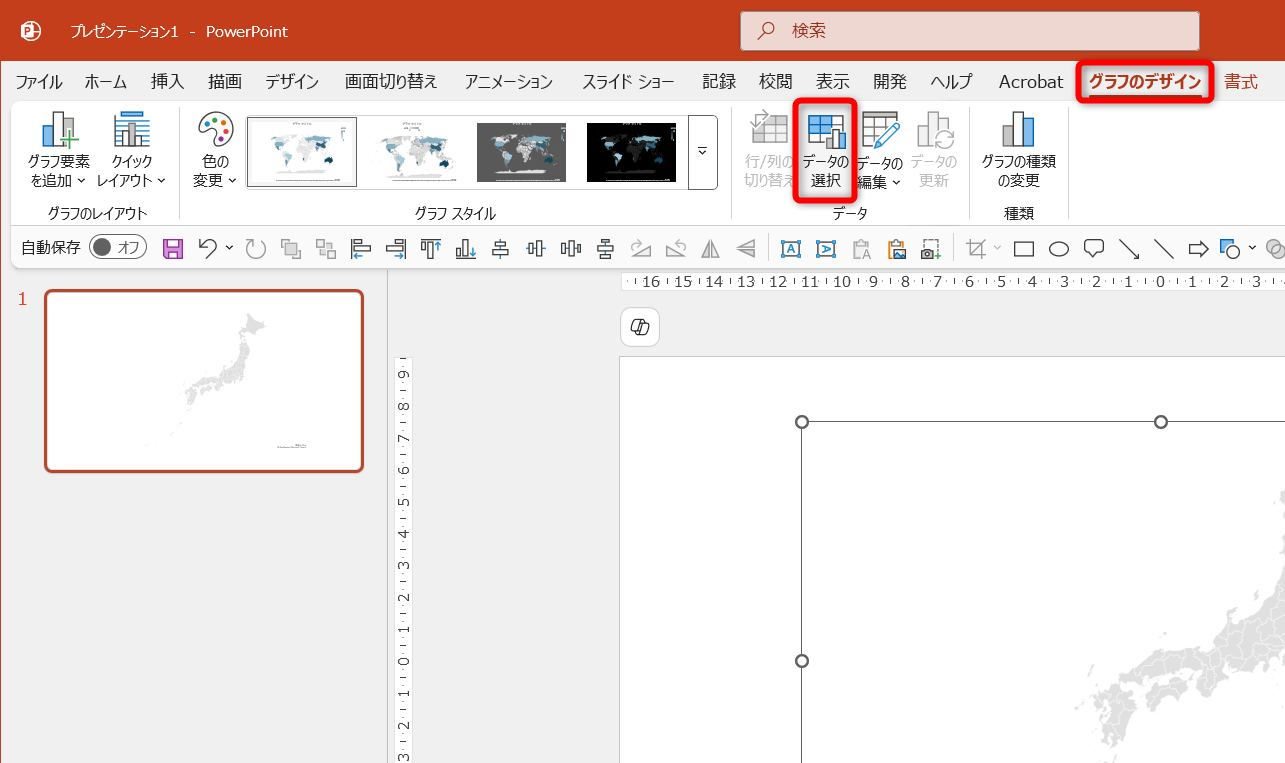Screen dimensions: 1285x763
Task: Open the Change Chart Type (グラフの種類の変更) dialog
Action: [1018, 151]
